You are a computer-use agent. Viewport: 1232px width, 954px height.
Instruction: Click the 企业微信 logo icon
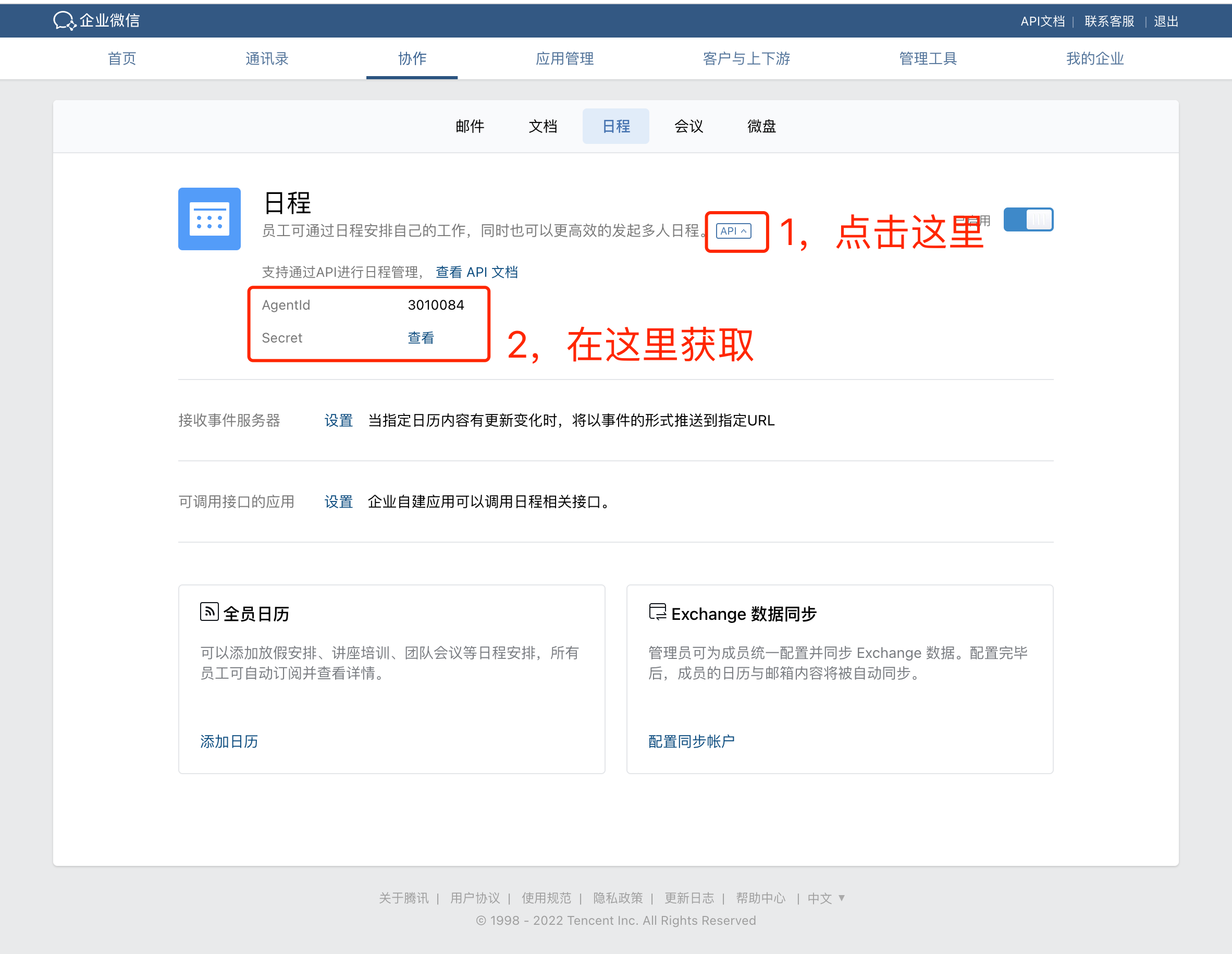click(x=64, y=21)
